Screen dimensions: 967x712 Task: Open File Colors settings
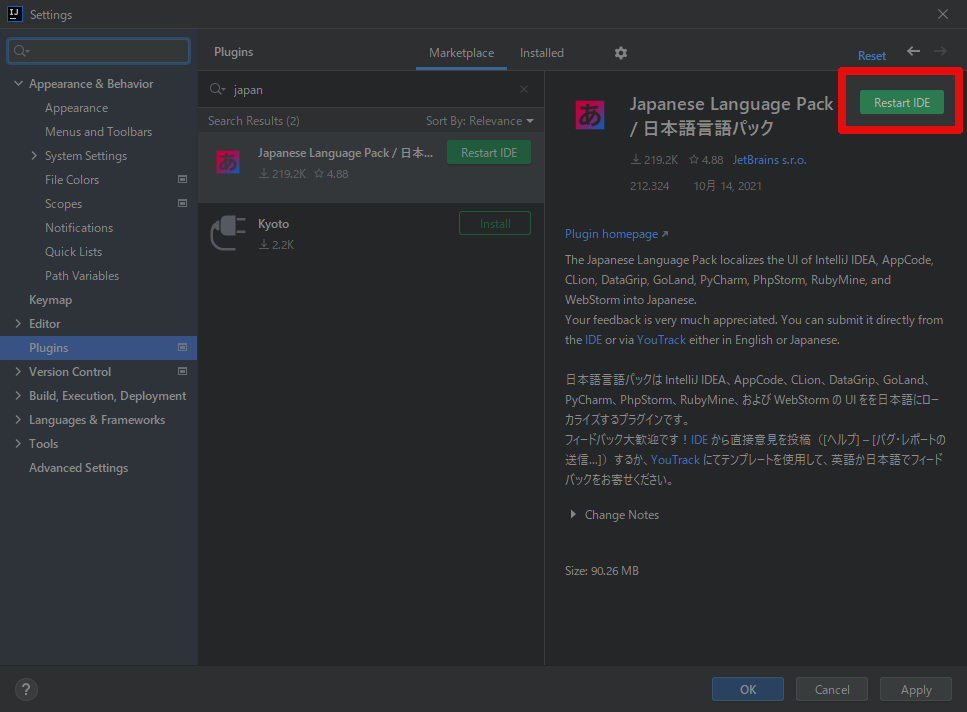[72, 180]
